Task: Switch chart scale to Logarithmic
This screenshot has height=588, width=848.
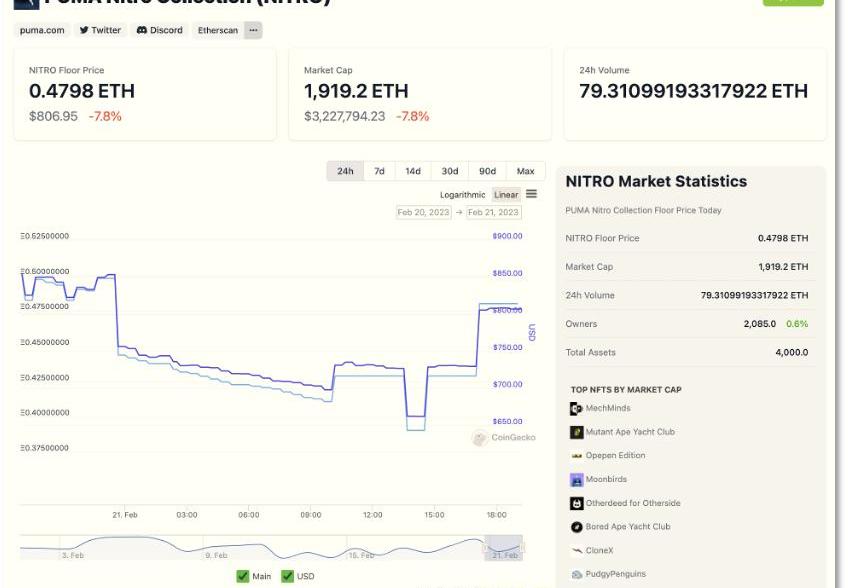Action: pyautogui.click(x=462, y=195)
